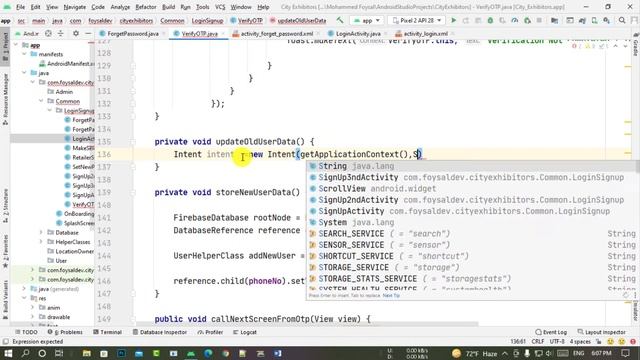Screen dimensions: 640x360
Task: Open the Structure sidebar tab
Action: click(5, 206)
